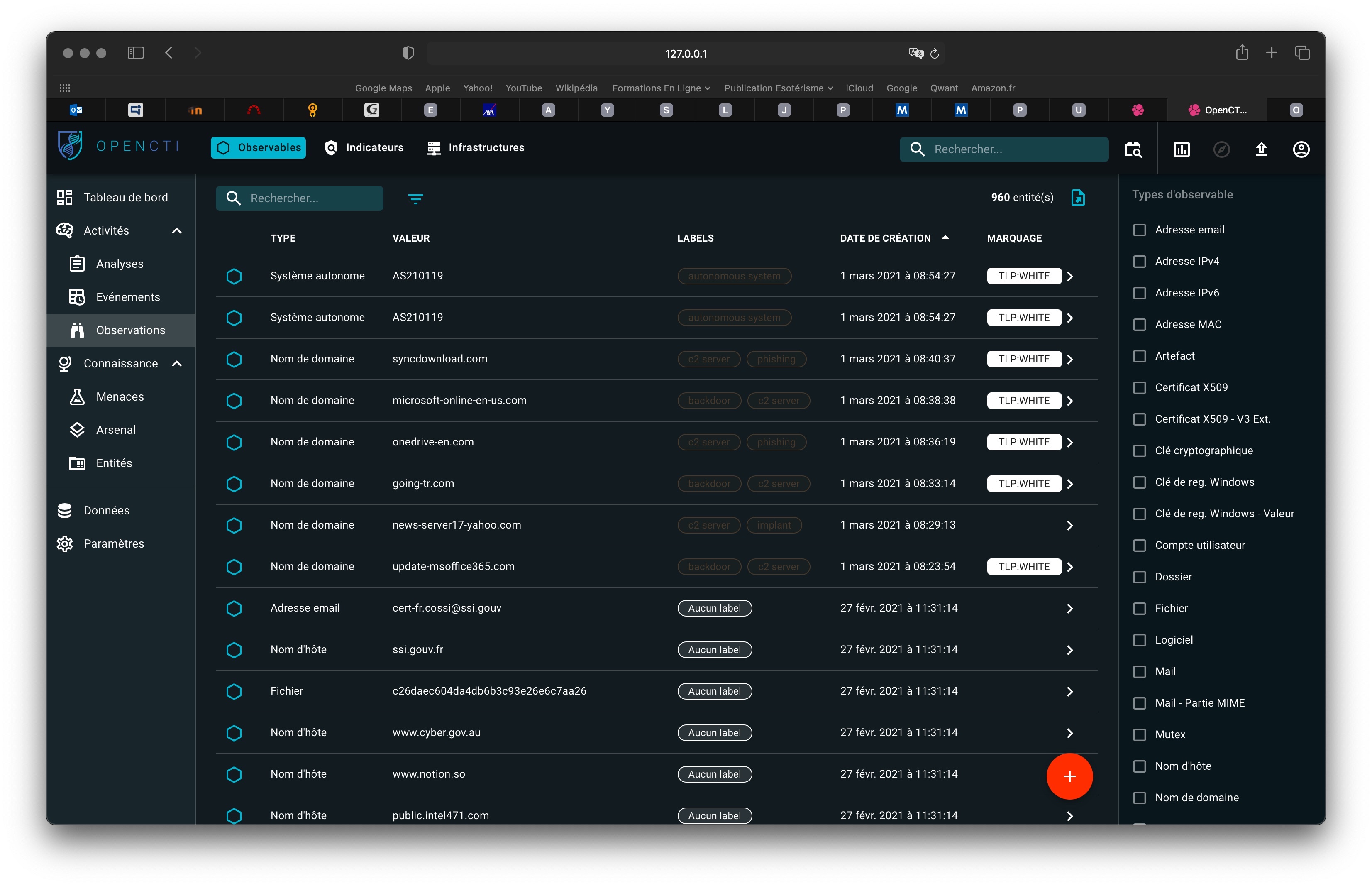Open the user profile icon top right
Viewport: 1372px width, 886px height.
(1301, 149)
